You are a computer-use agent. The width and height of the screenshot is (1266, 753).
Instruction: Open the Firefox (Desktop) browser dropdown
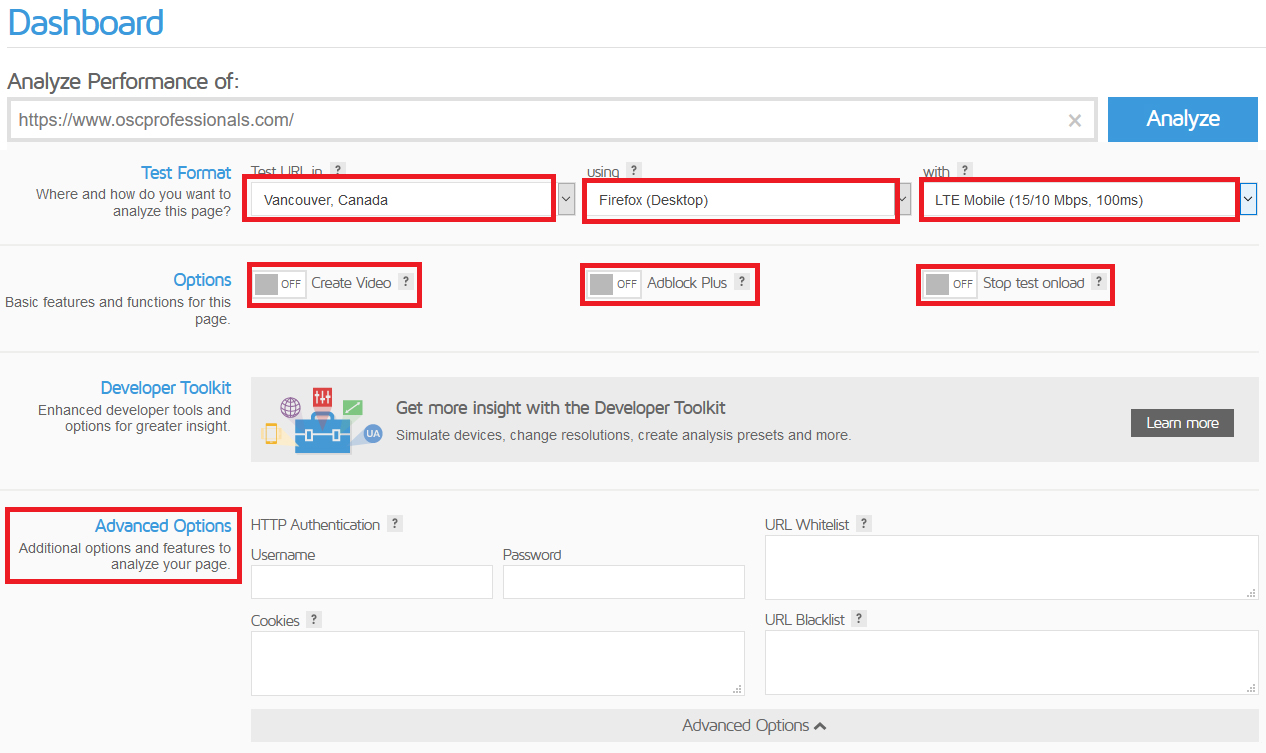pos(740,200)
